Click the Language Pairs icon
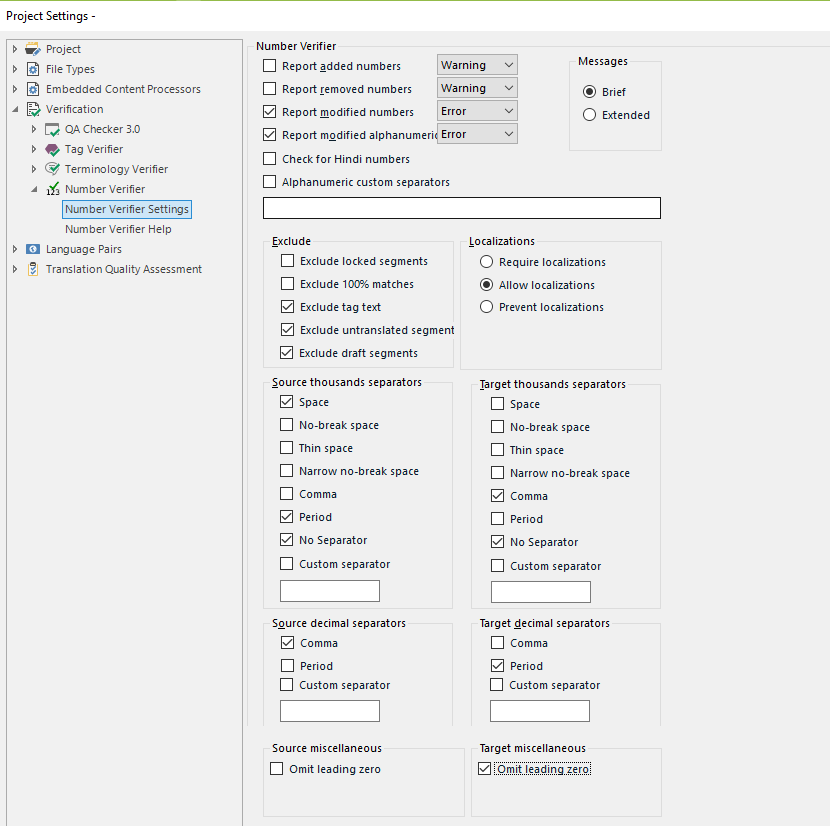 tap(33, 249)
